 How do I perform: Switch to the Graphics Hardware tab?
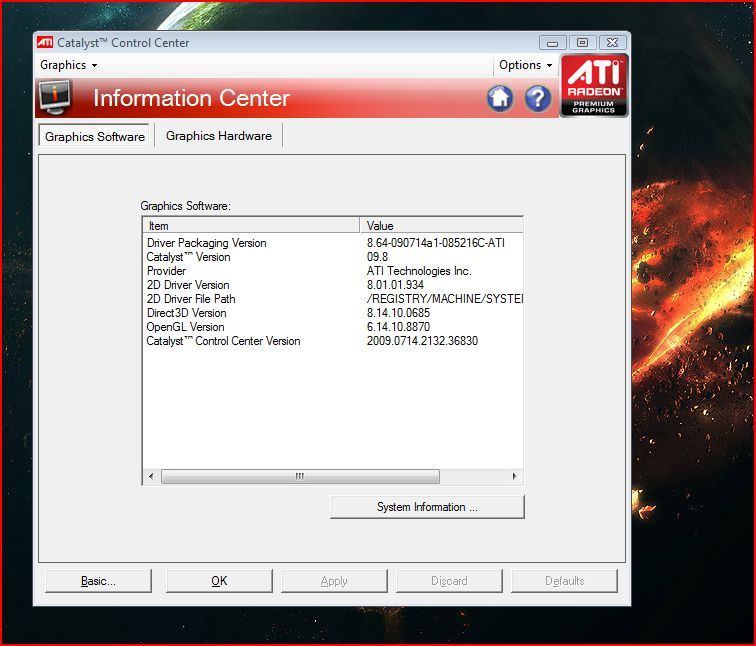[x=218, y=136]
